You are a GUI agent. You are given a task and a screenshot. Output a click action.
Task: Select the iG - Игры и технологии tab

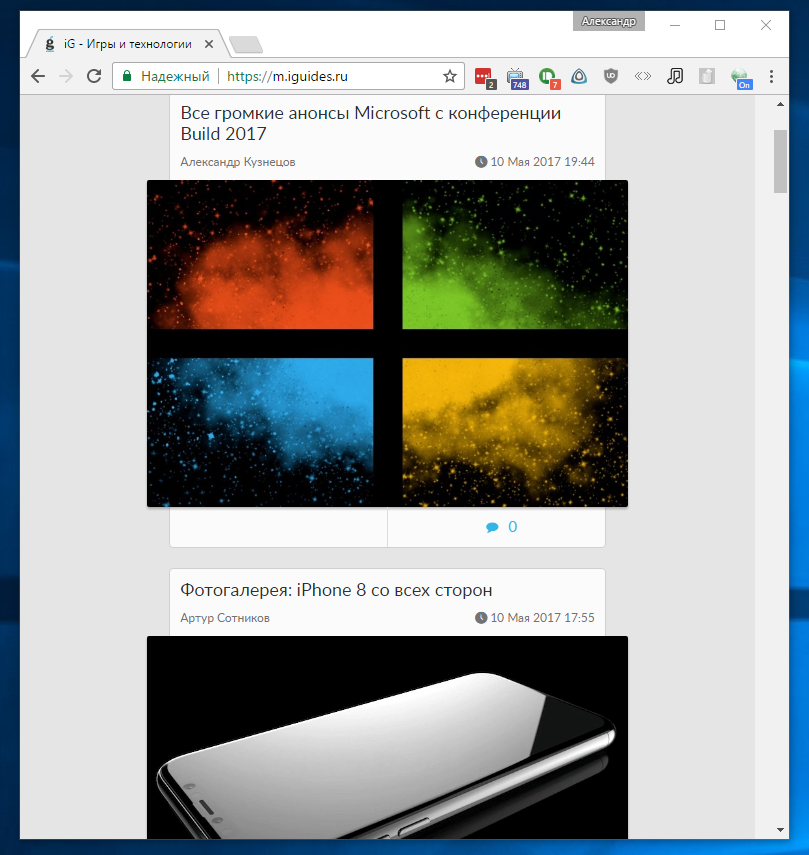click(x=120, y=44)
